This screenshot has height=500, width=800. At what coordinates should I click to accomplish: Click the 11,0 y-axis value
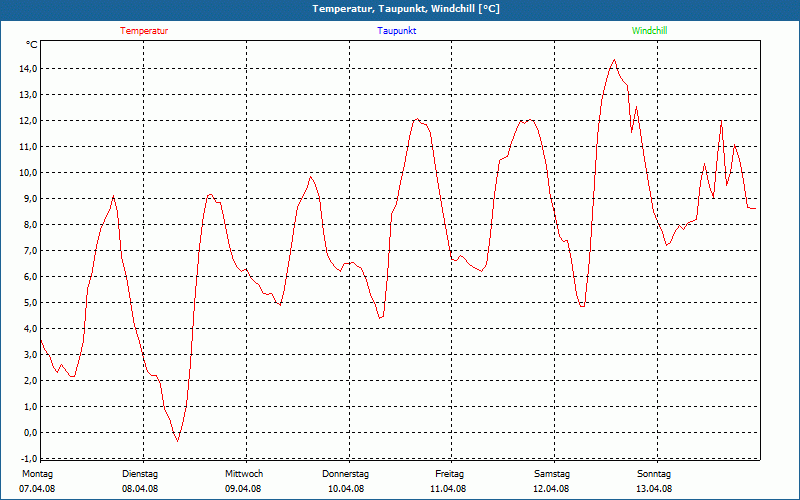(x=28, y=147)
